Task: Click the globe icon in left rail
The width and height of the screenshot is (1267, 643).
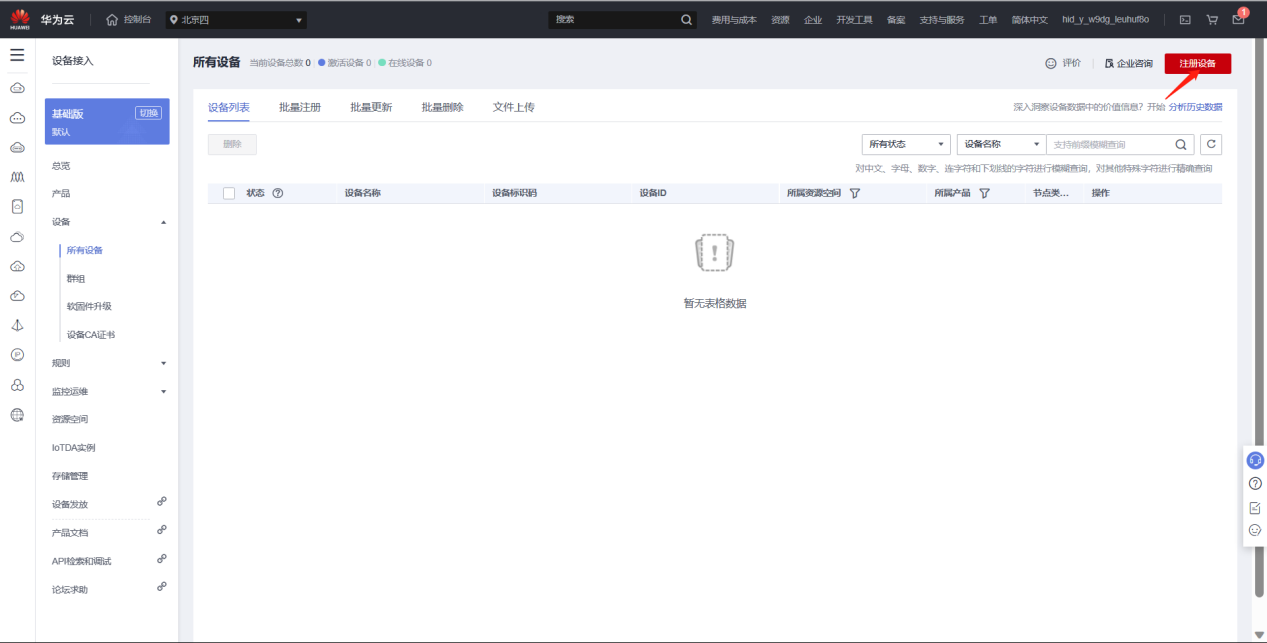Action: point(17,414)
